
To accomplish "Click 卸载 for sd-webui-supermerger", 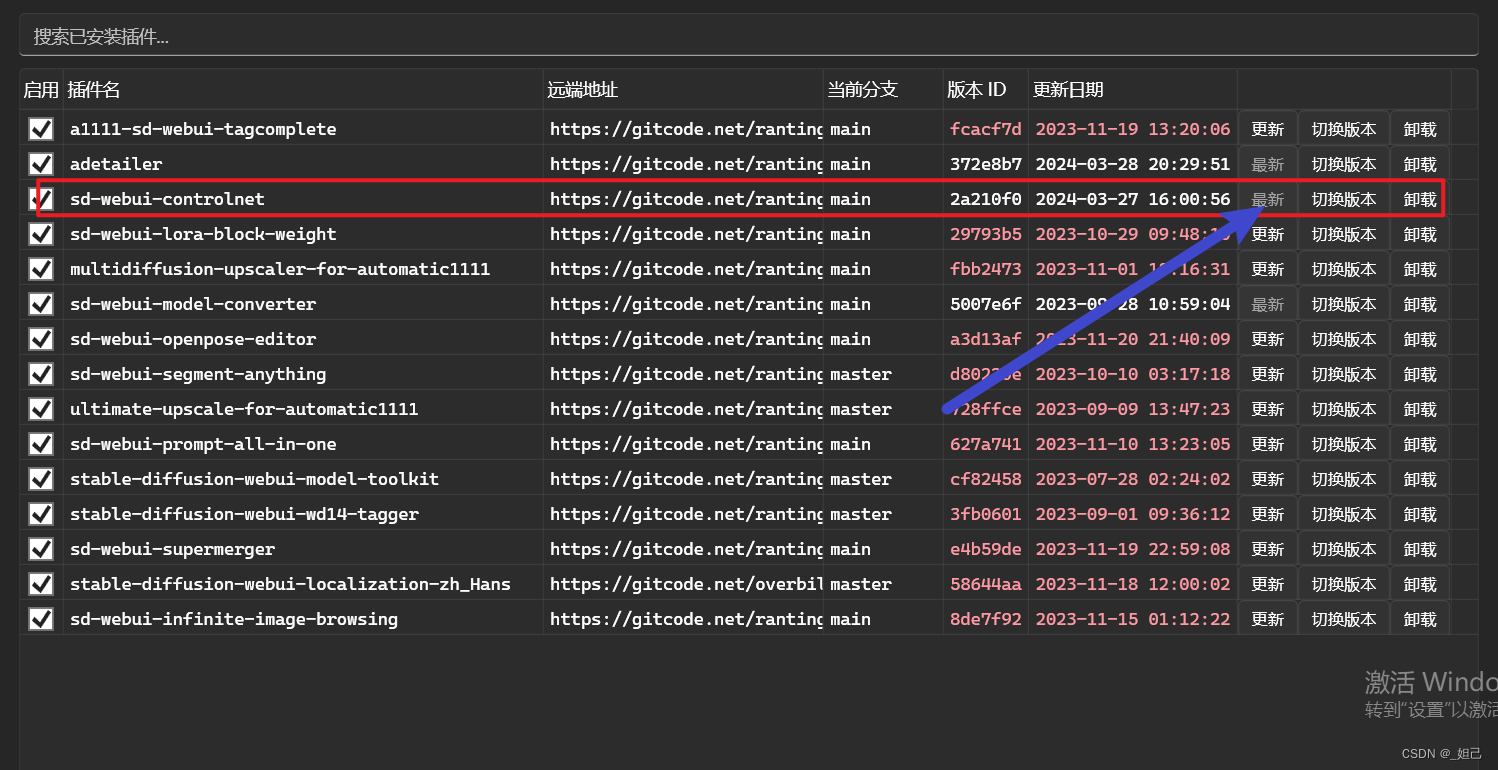I will tap(1420, 549).
